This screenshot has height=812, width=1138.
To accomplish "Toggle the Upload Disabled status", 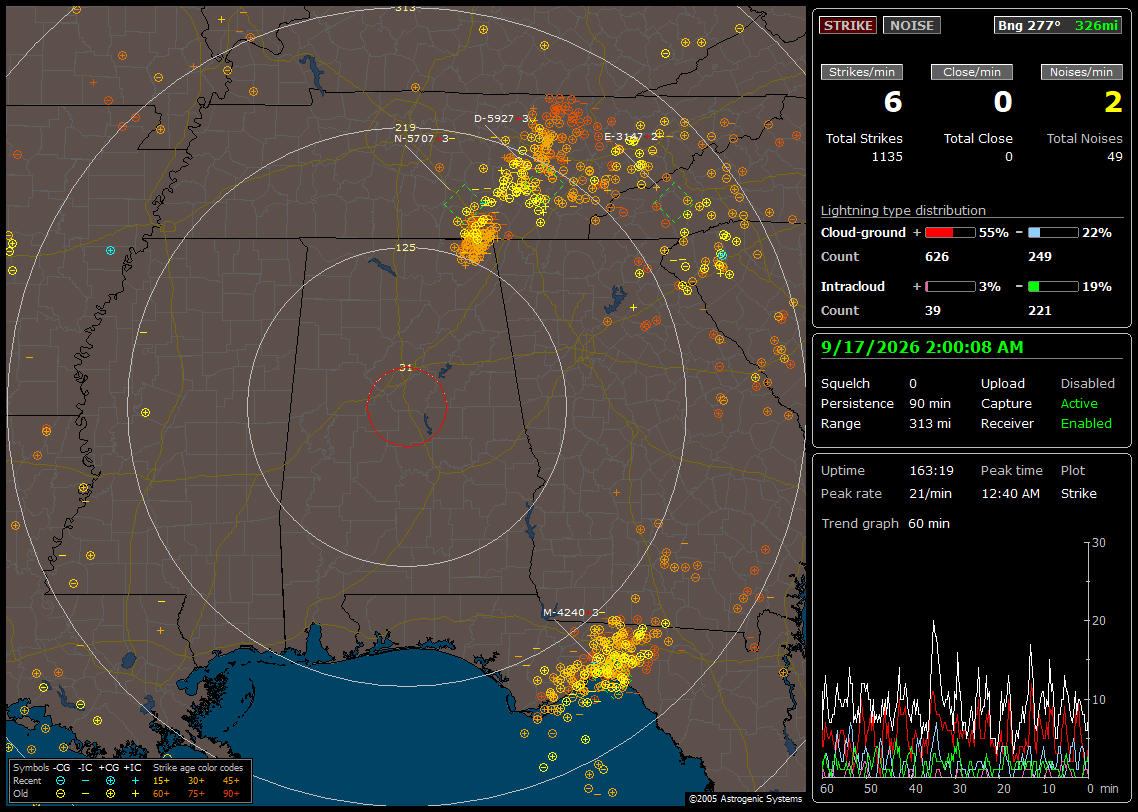I will (x=1087, y=383).
